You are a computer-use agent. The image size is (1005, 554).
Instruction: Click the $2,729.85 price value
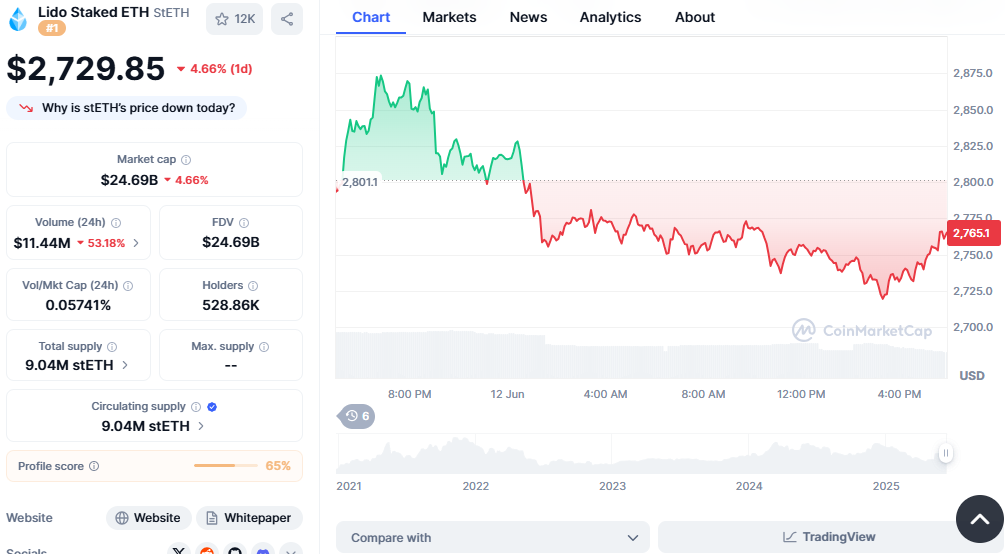click(x=86, y=69)
